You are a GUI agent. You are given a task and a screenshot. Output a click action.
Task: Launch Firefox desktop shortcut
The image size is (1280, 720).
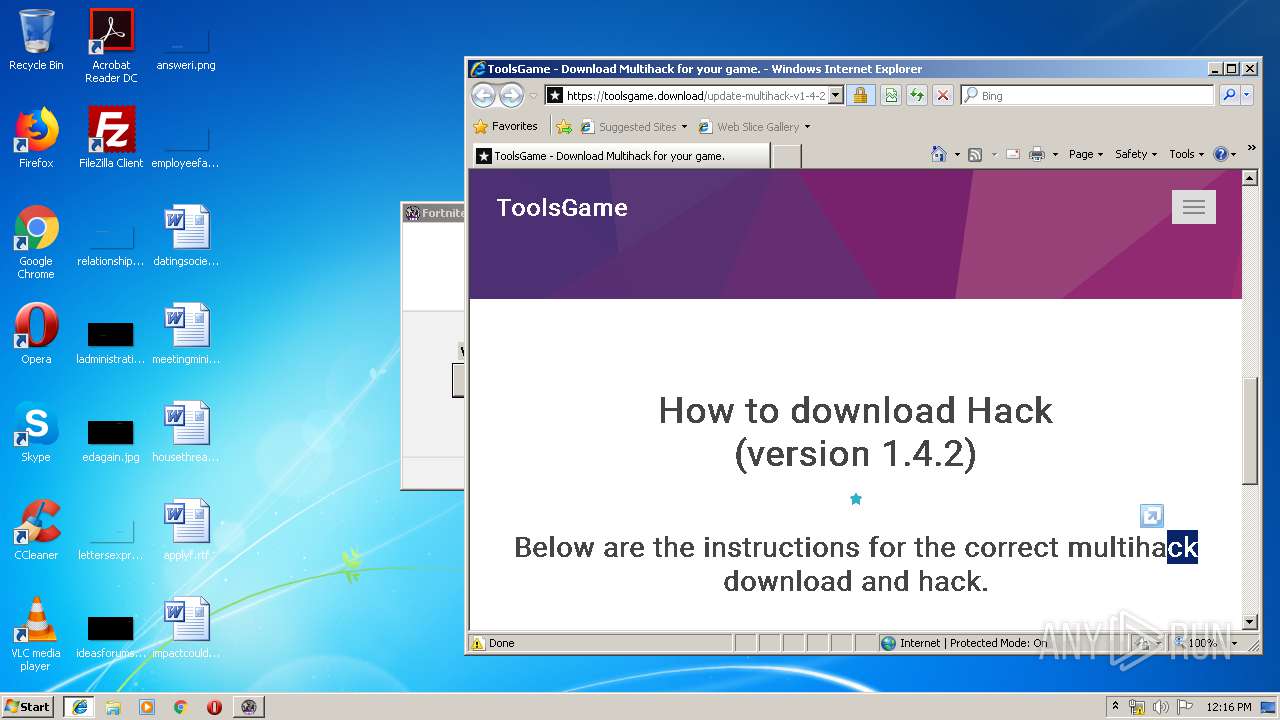click(x=36, y=138)
